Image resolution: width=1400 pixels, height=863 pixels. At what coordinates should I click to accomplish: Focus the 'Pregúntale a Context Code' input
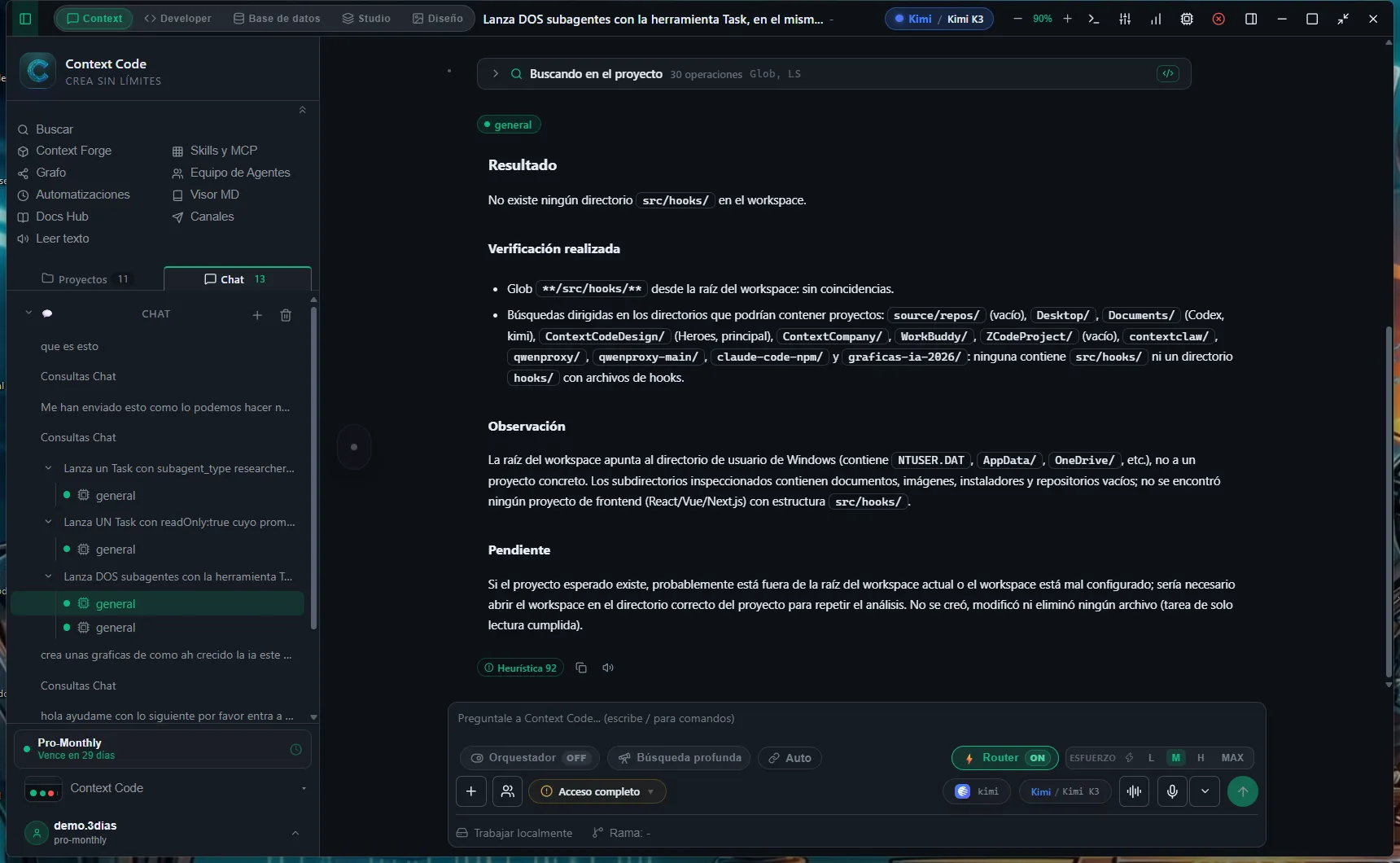[856, 718]
